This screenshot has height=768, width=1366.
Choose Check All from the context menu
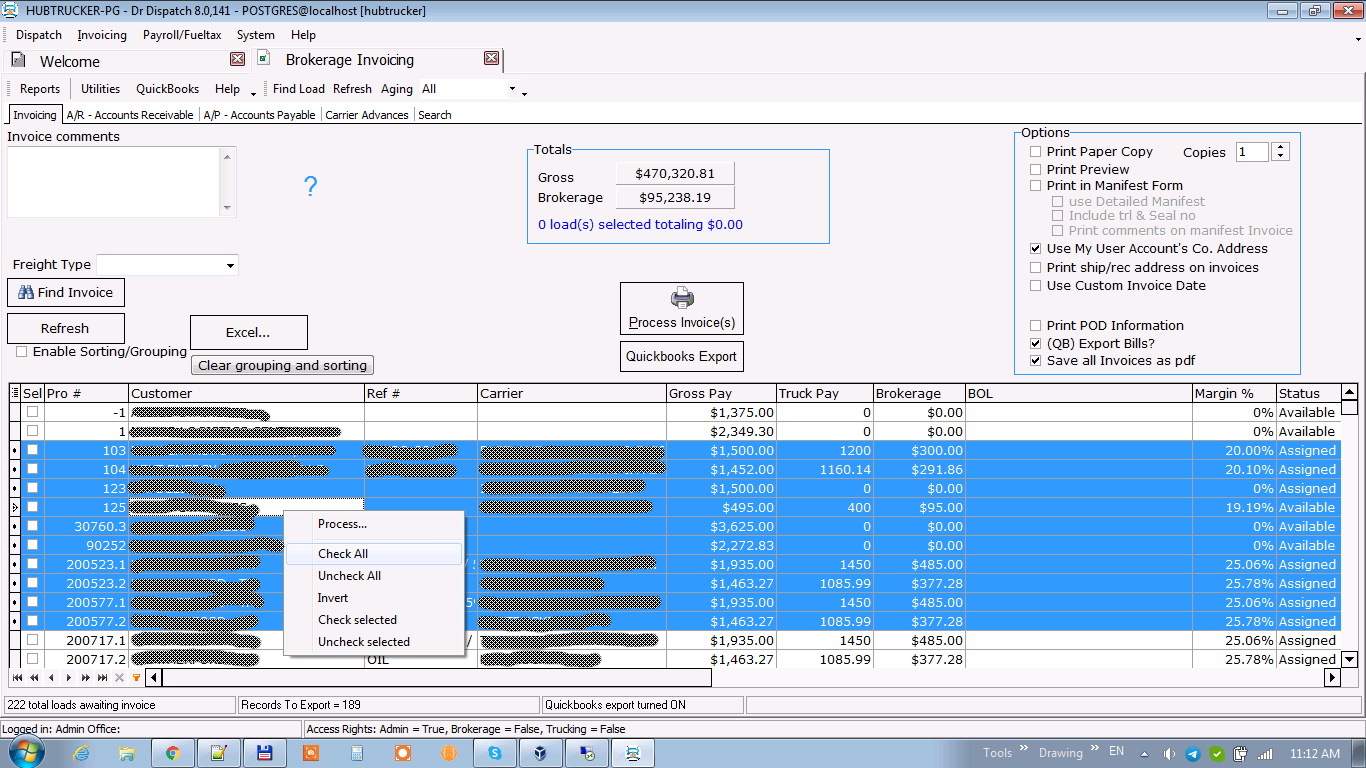[x=343, y=554]
